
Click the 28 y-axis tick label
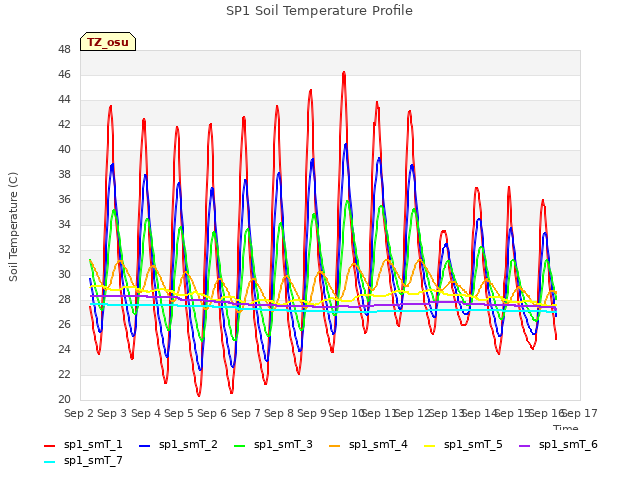coord(64,300)
